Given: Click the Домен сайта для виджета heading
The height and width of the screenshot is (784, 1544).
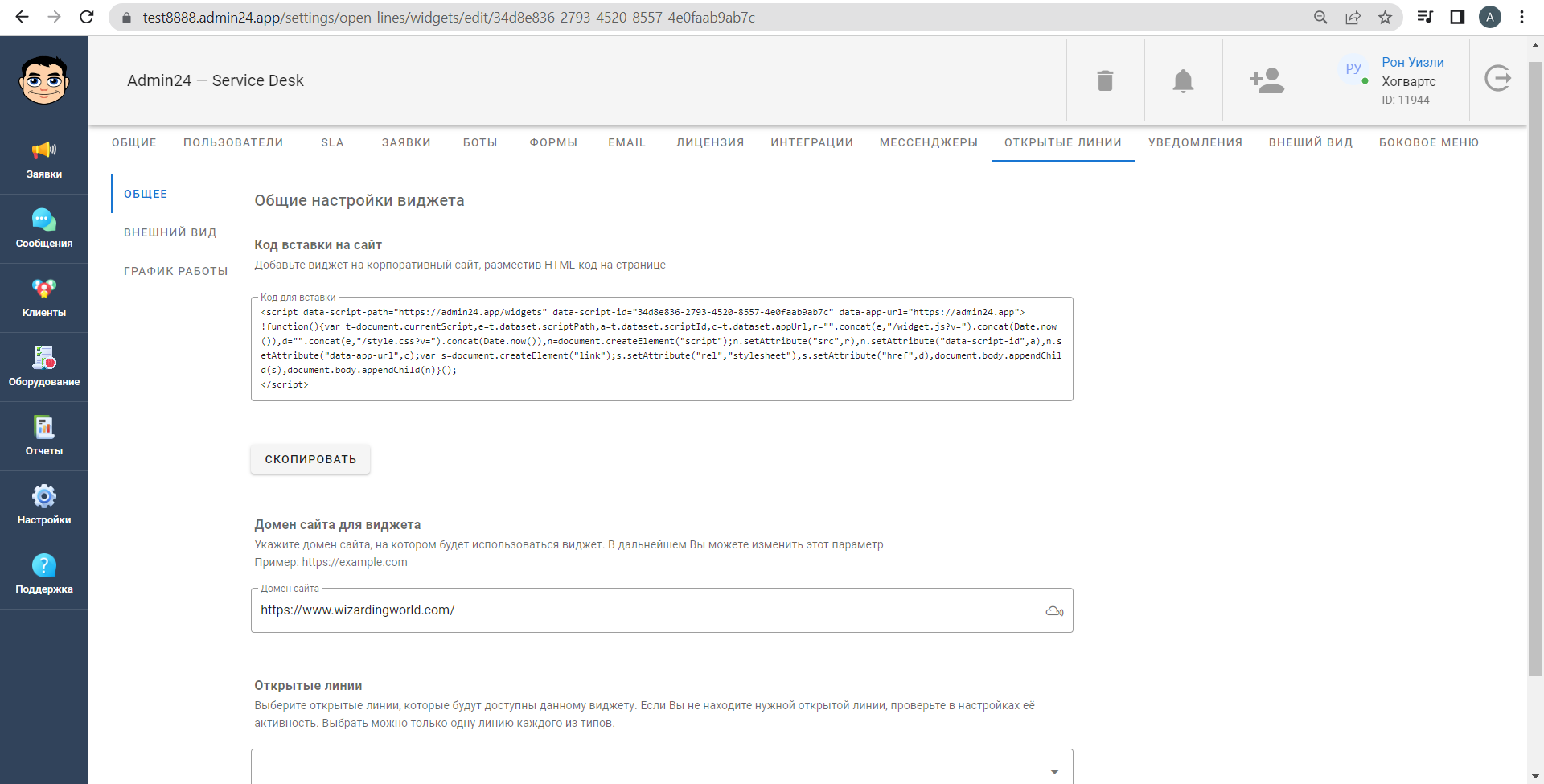Looking at the screenshot, I should point(338,524).
